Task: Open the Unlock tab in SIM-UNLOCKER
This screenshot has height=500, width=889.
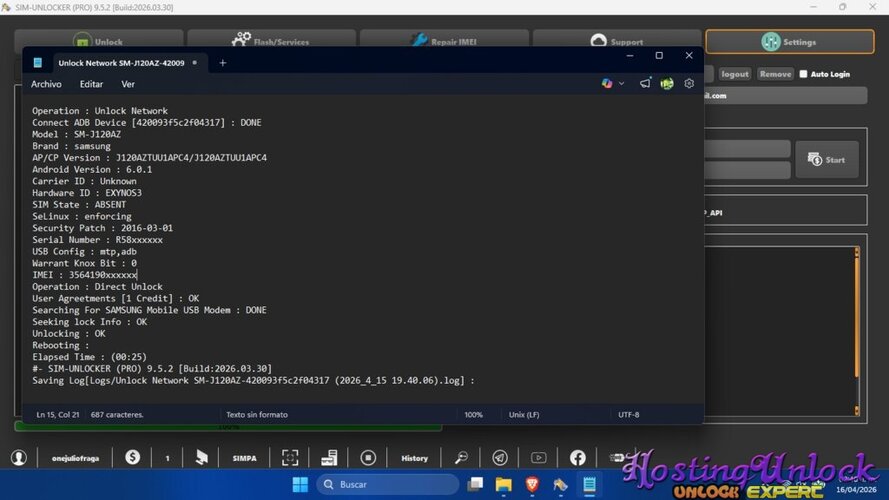Action: [99, 41]
